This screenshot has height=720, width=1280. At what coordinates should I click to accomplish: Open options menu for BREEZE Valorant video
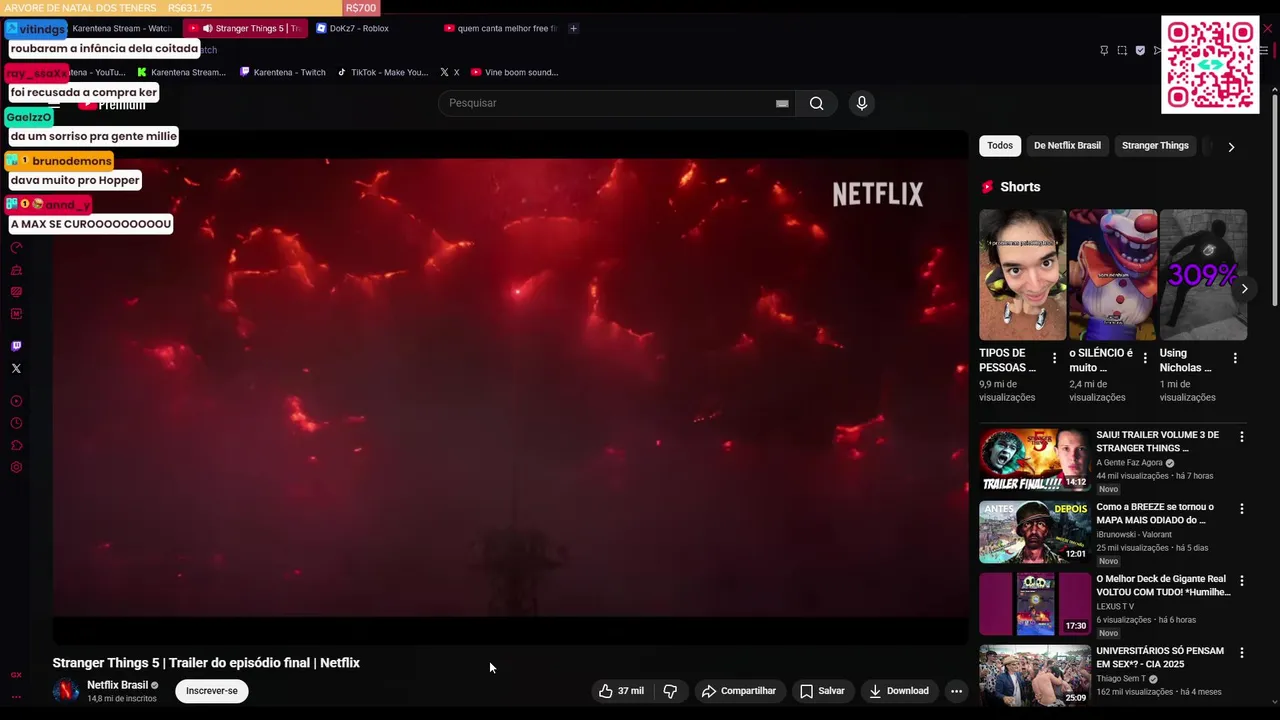tap(1242, 509)
